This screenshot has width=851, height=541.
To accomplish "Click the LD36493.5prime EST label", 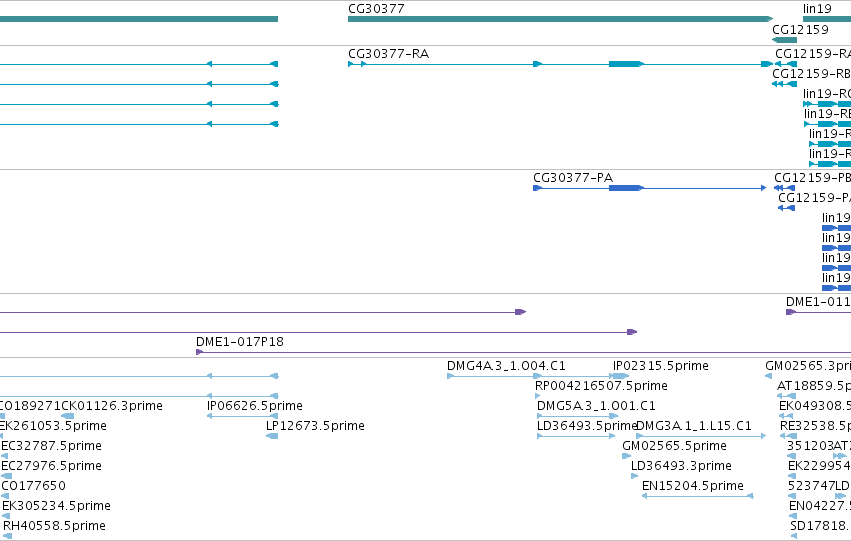I will coord(586,426).
